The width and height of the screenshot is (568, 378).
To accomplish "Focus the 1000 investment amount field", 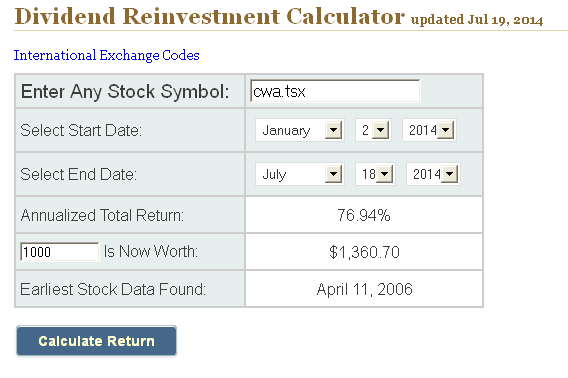I will coord(60,252).
